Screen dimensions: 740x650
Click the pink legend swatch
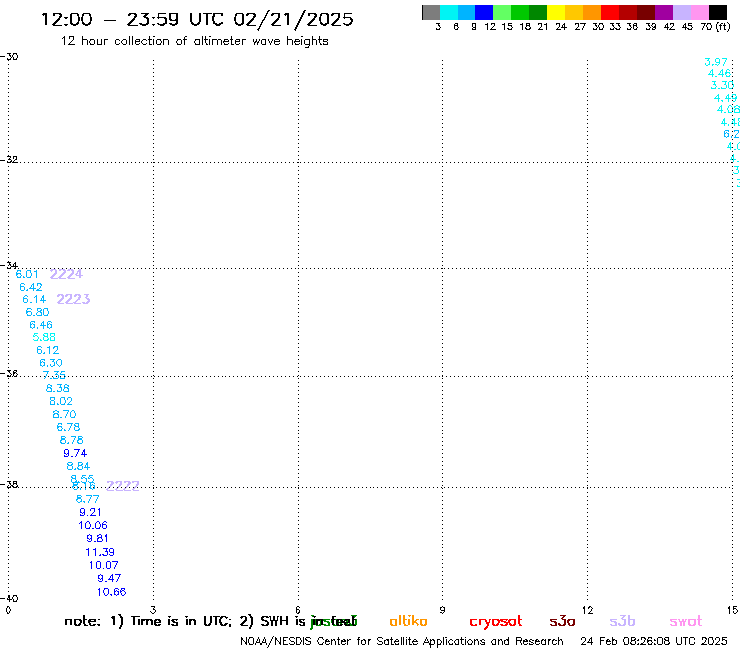tap(700, 12)
